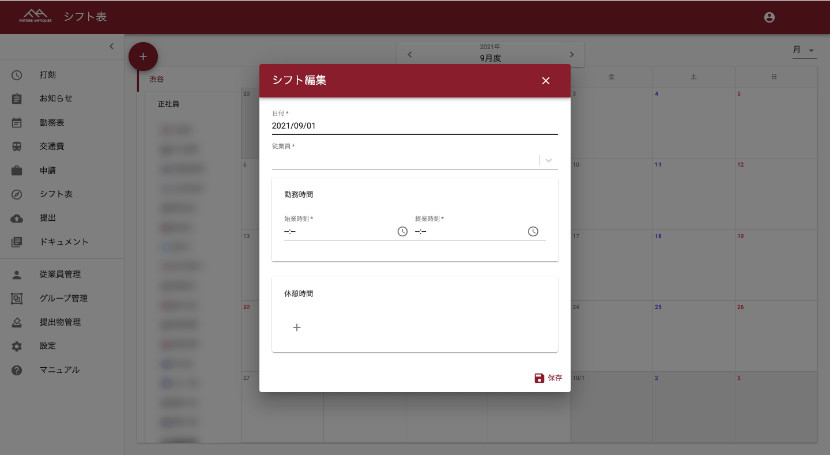Screen dimensions: 830x455
Task: Click the 日付 date field
Action: [x=414, y=126]
